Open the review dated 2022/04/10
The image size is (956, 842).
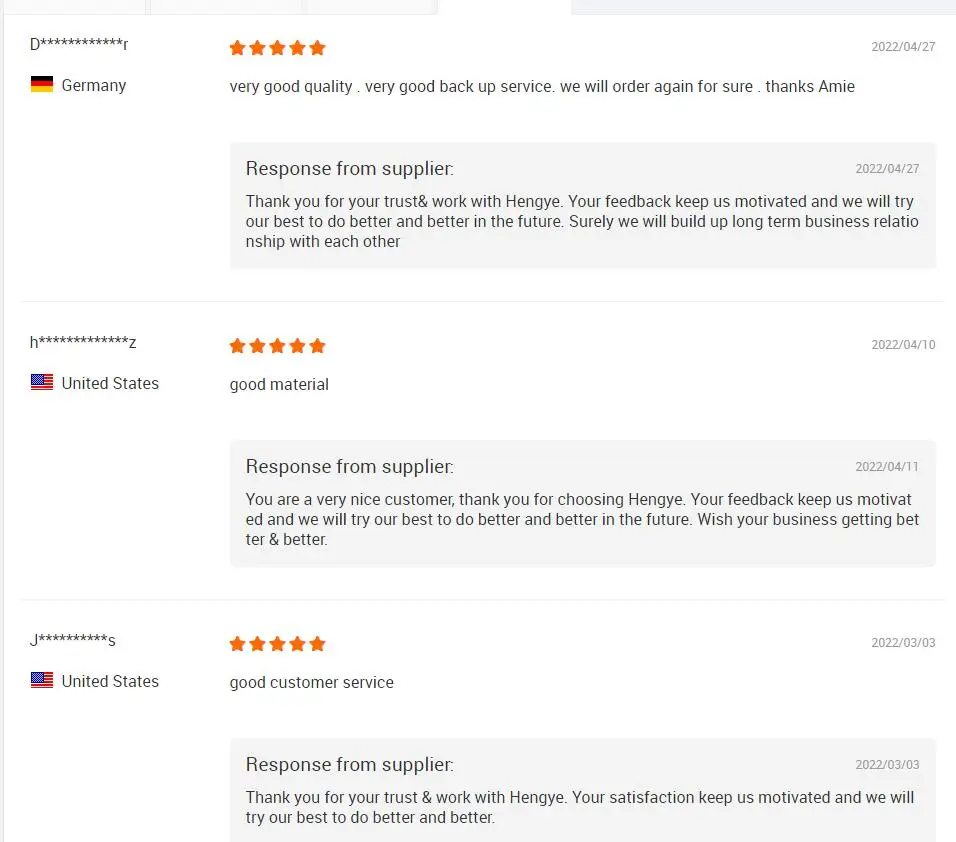click(x=279, y=383)
